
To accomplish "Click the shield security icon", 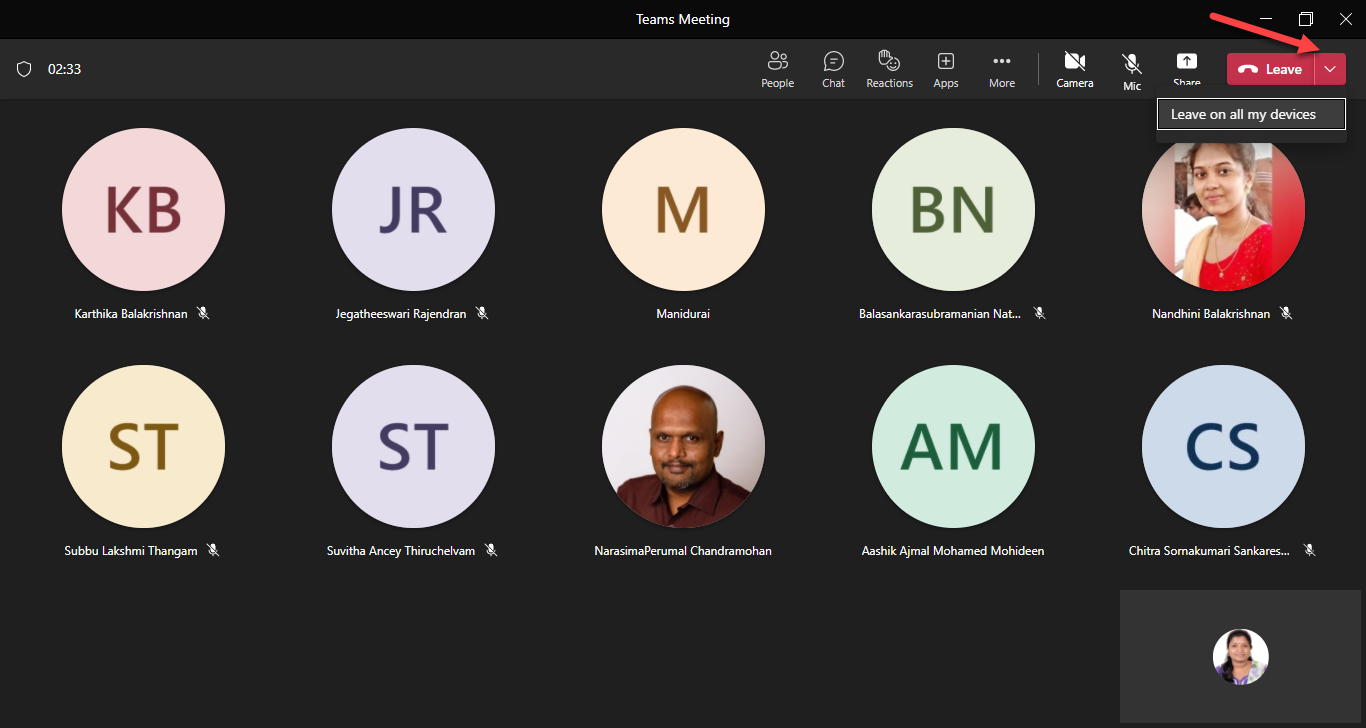I will pos(24,69).
